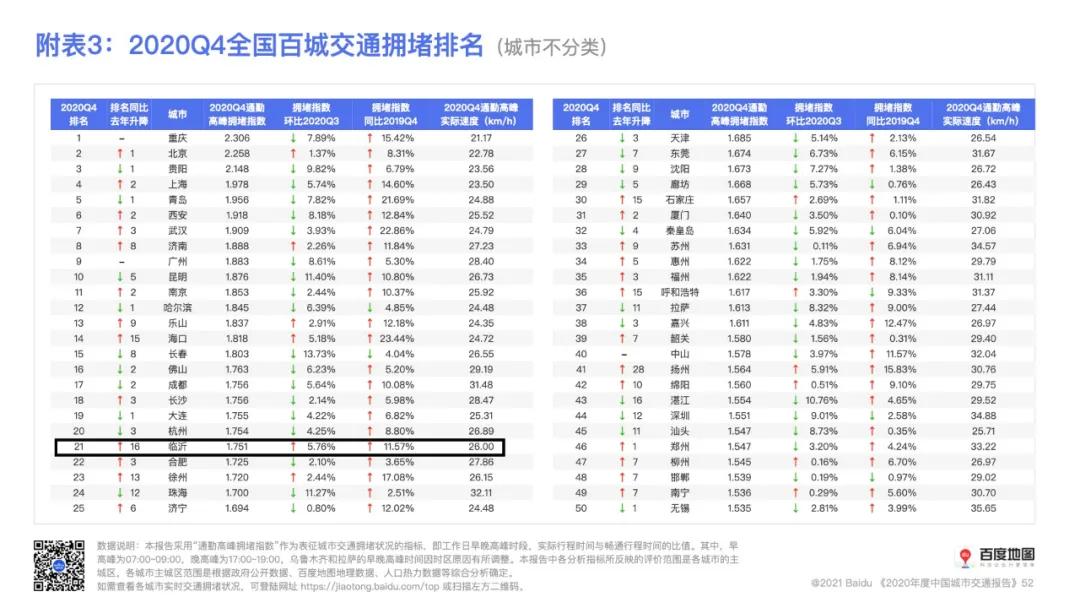Select the subtitle '(城市不分类)'
This screenshot has width=1080, height=608.
tap(552, 48)
